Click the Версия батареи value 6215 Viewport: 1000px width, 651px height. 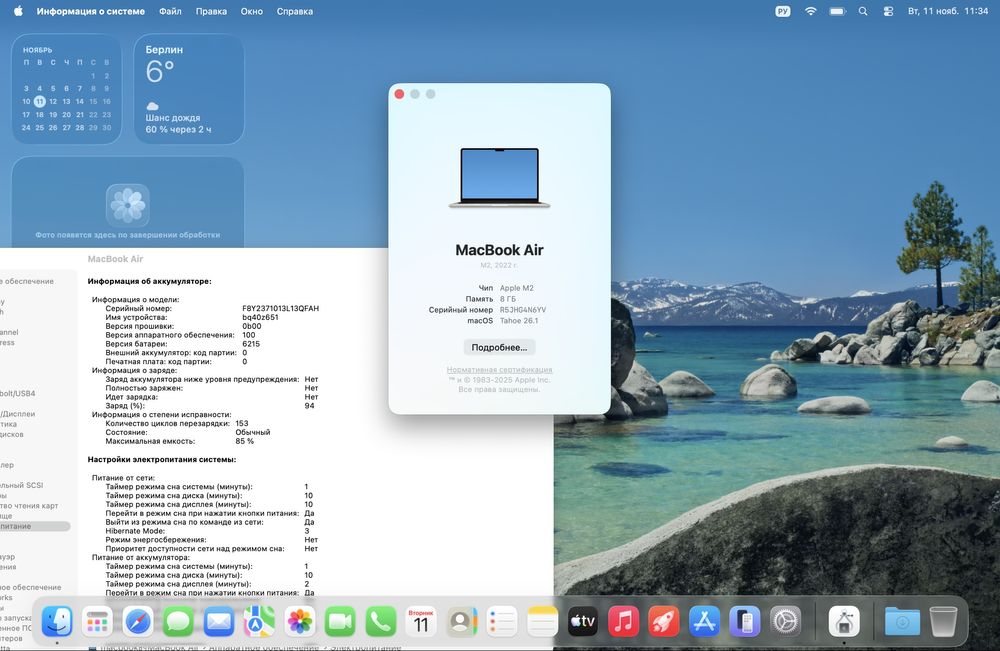(251, 344)
